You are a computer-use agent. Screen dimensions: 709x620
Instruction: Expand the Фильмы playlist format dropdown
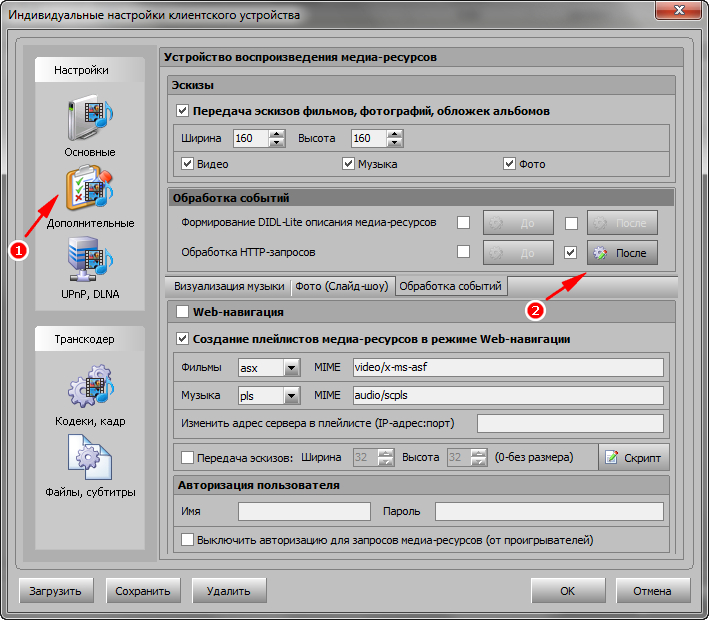(x=291, y=368)
